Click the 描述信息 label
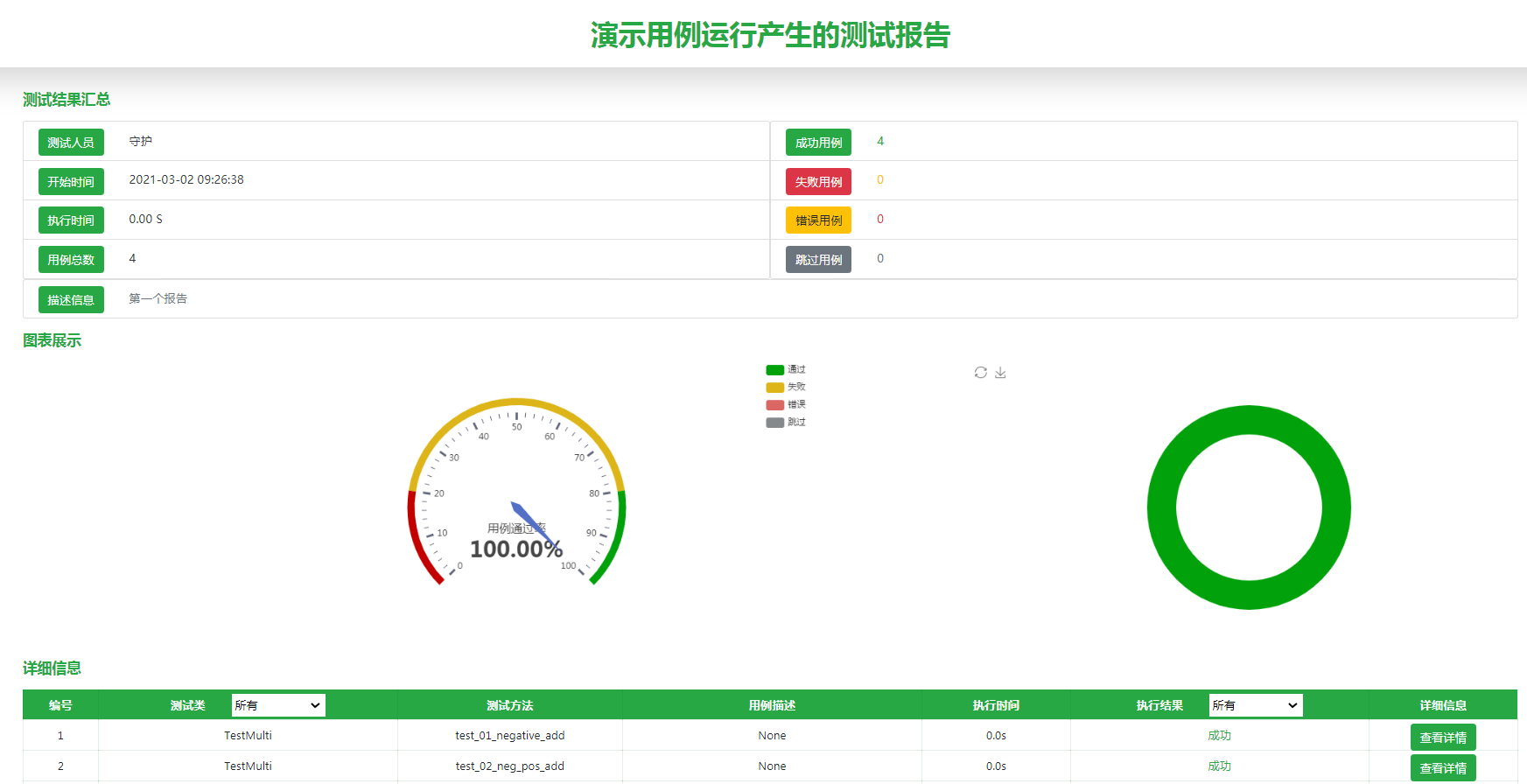The height and width of the screenshot is (784, 1527). click(x=71, y=299)
